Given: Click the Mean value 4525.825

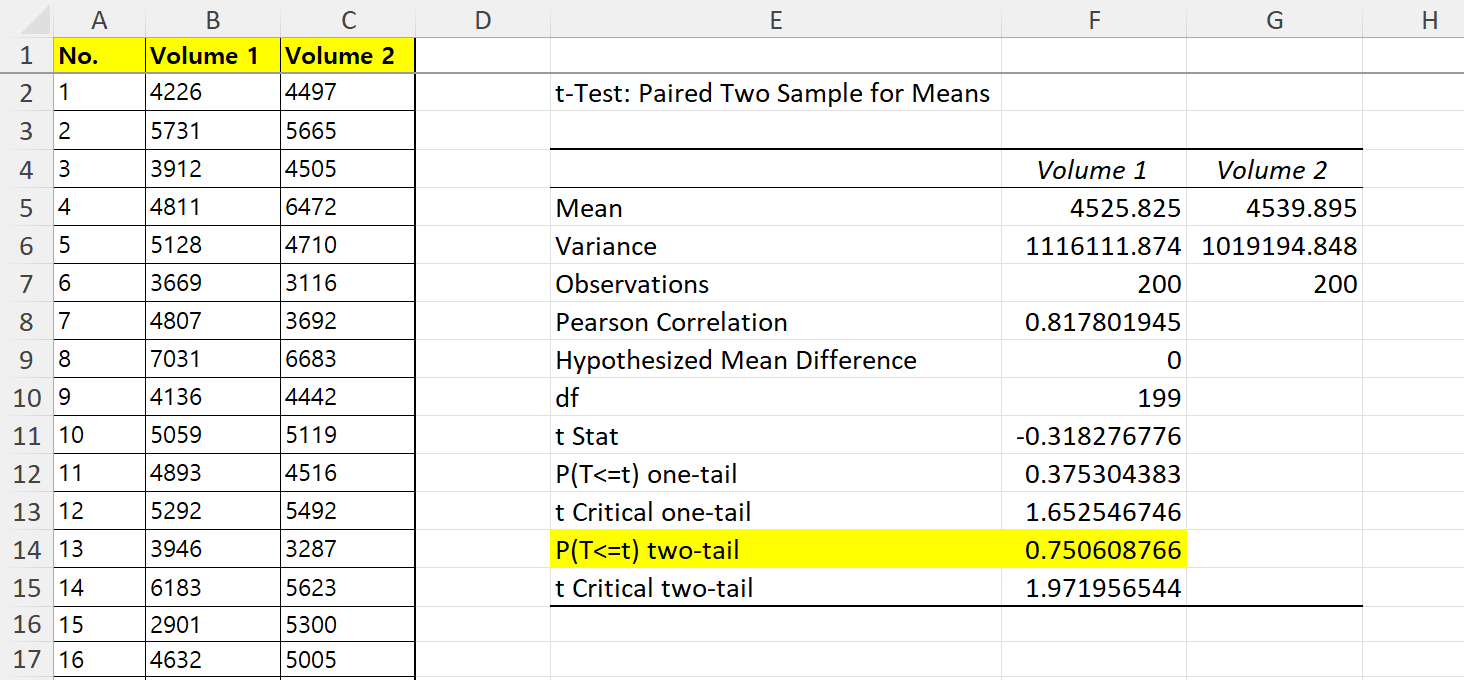Looking at the screenshot, I should pyautogui.click(x=1094, y=207).
